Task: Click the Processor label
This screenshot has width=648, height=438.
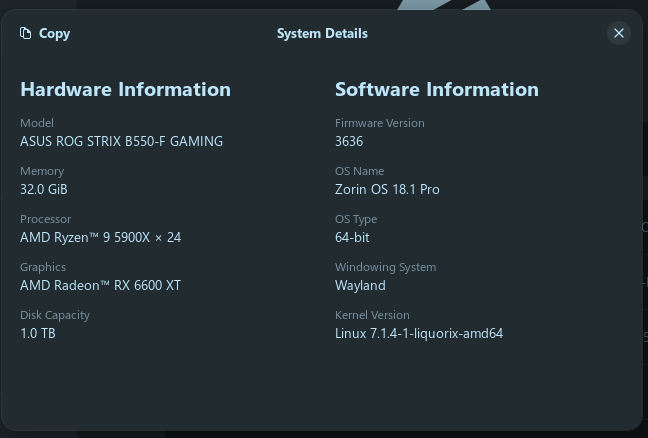Action: [x=45, y=219]
